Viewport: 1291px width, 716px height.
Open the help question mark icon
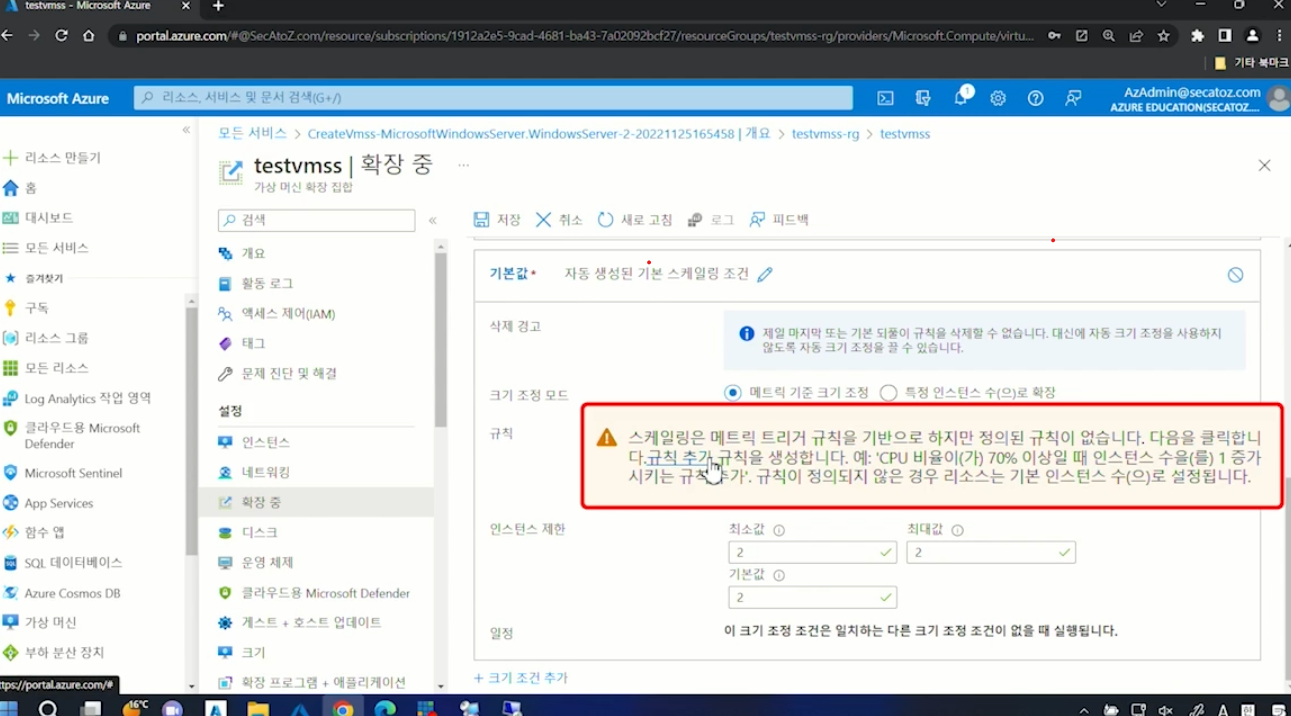click(x=1036, y=98)
